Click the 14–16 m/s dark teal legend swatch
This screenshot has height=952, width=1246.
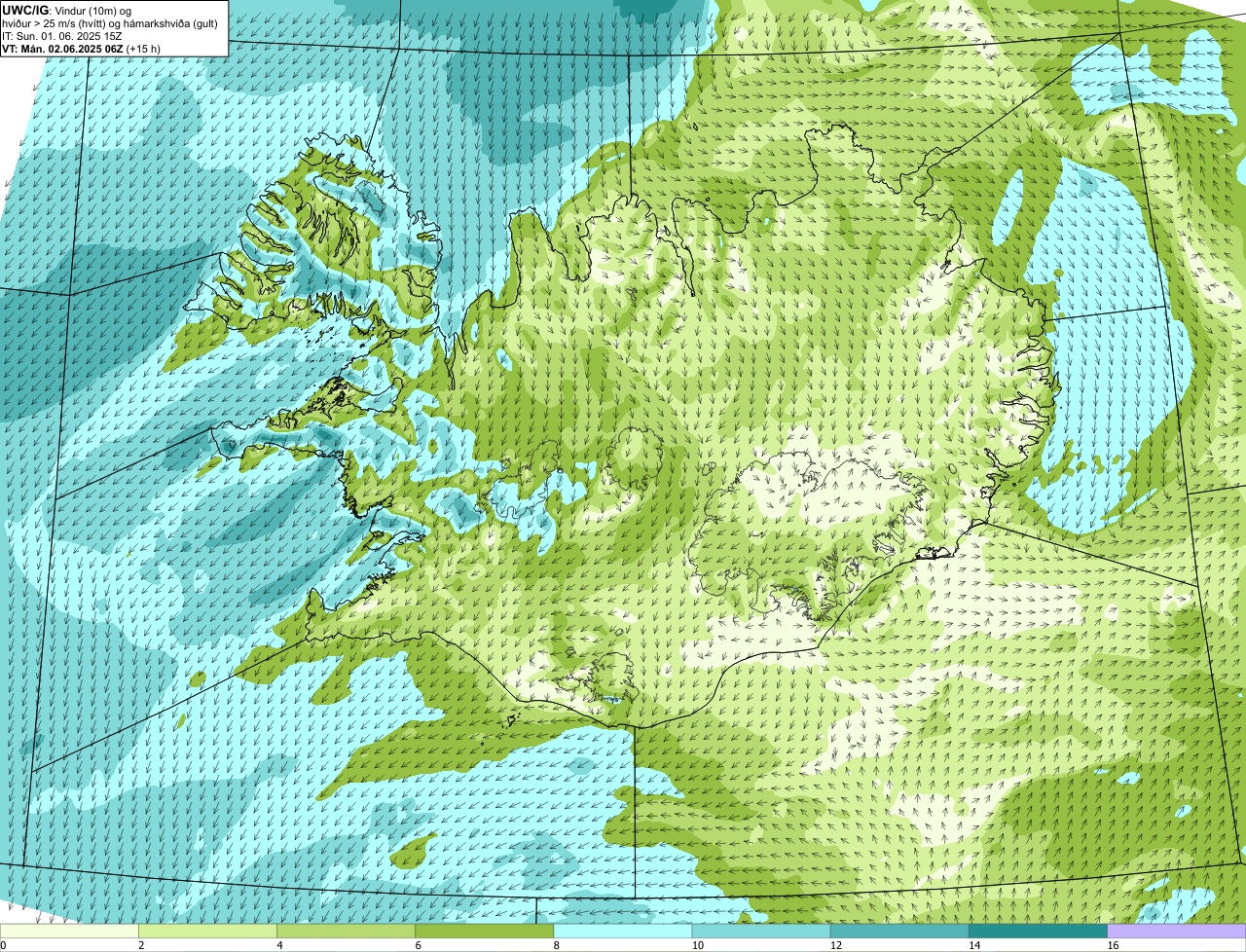point(1038,932)
